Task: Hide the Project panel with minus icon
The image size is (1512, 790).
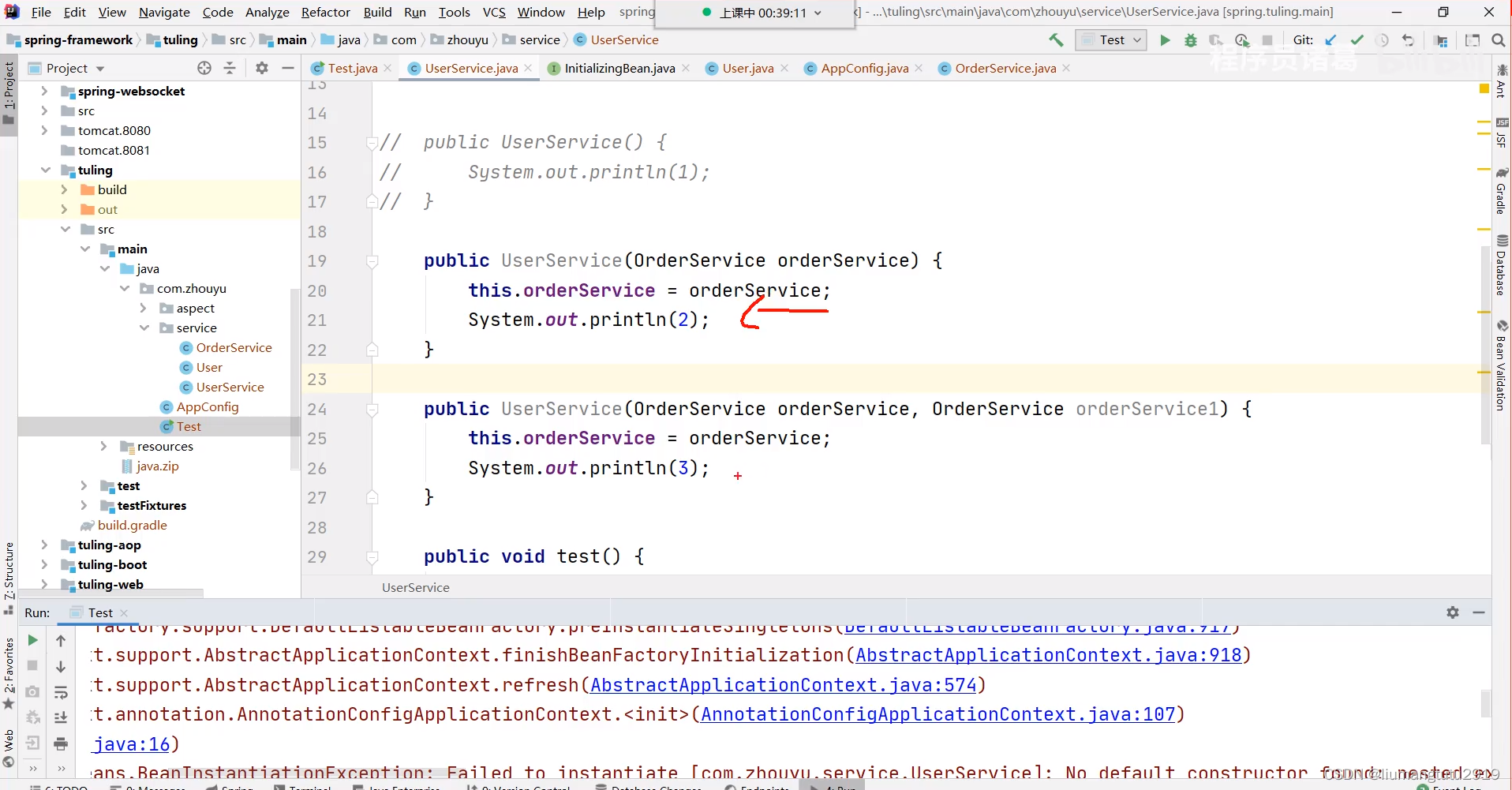Action: 288,68
